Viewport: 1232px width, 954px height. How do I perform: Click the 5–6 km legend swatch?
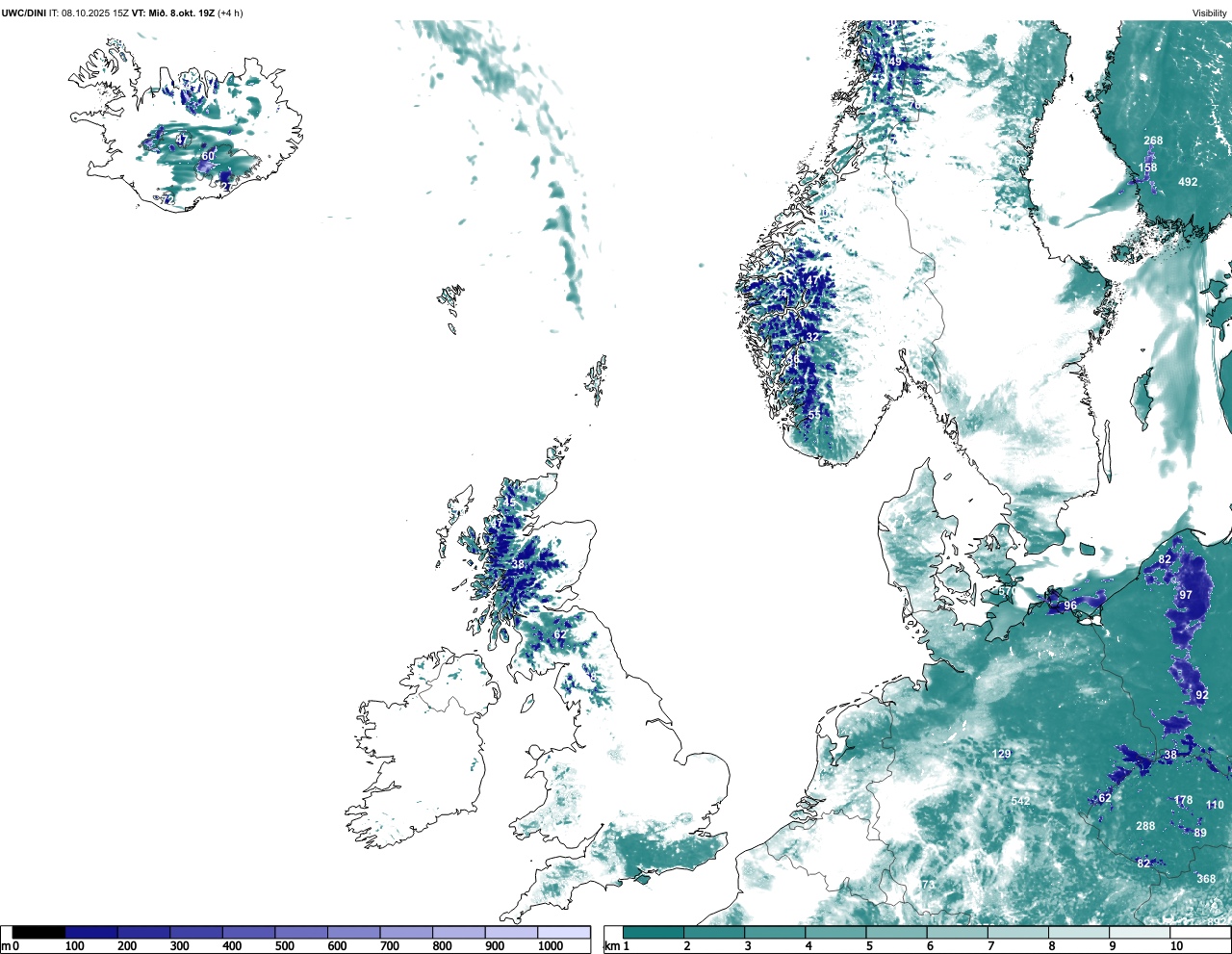coord(897,933)
